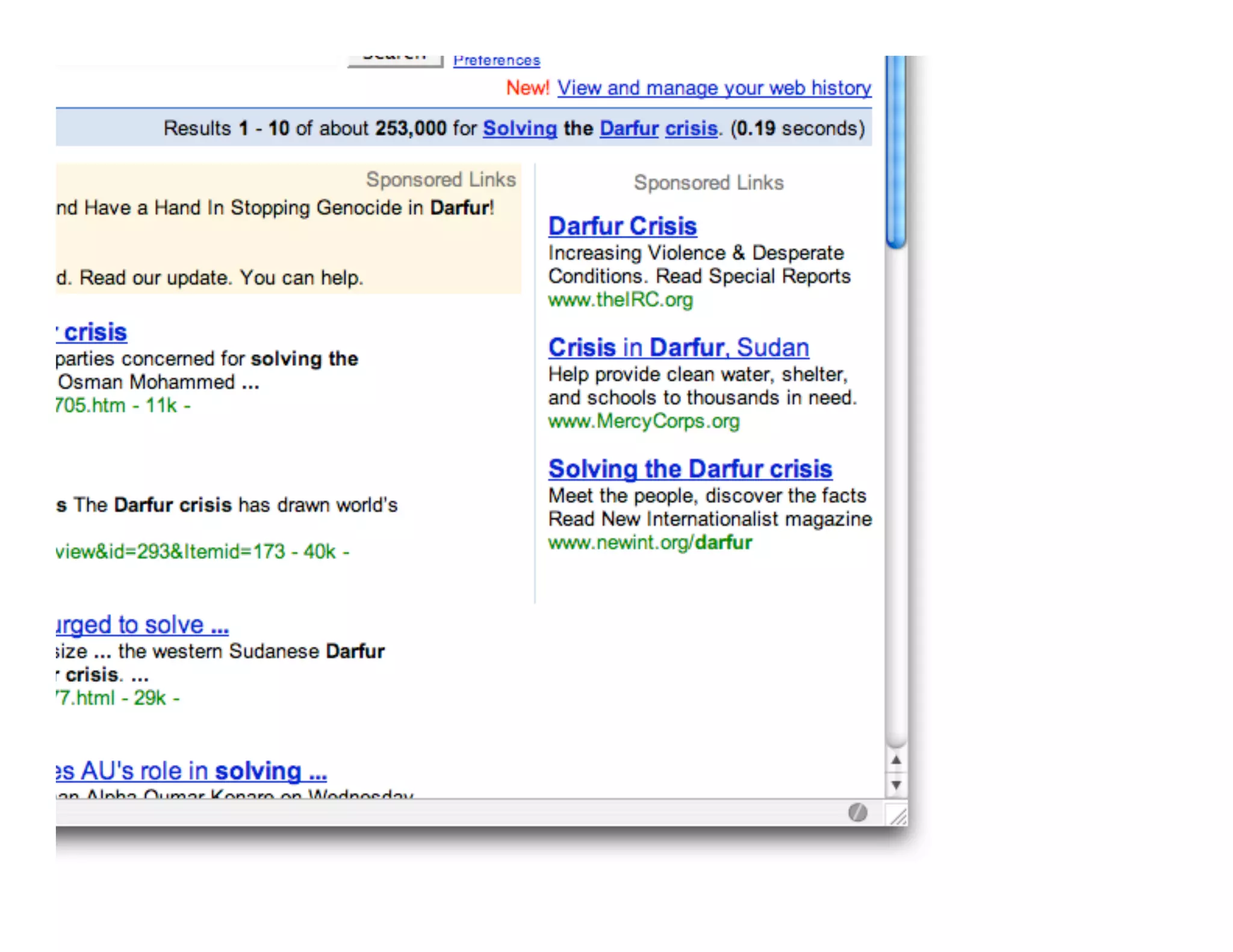Screen dimensions: 1233x952
Task: Click the scroll down arrow
Action: point(896,785)
